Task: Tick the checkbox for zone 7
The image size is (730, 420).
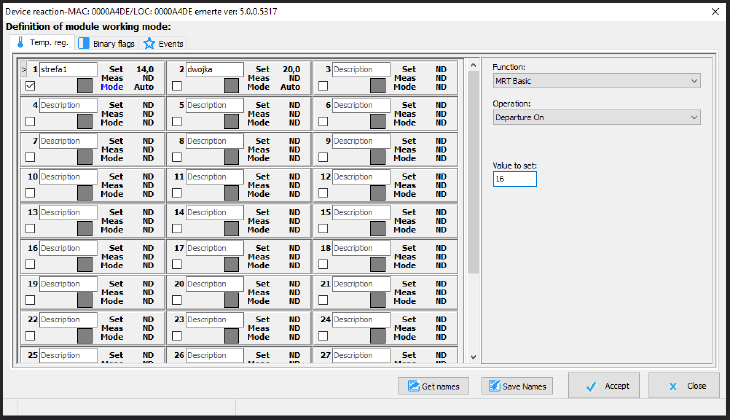Action: point(30,157)
